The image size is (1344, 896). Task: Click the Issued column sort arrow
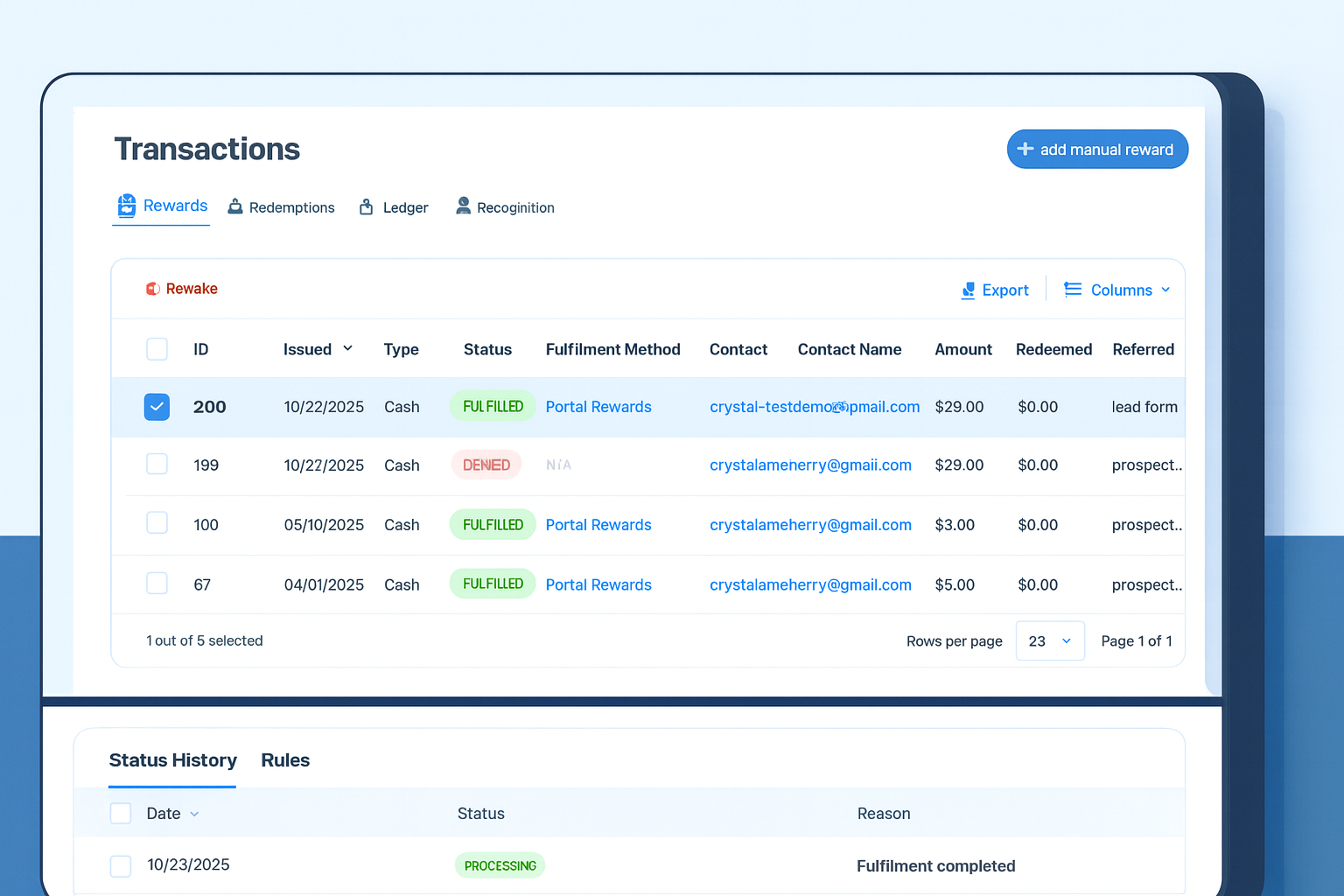347,348
